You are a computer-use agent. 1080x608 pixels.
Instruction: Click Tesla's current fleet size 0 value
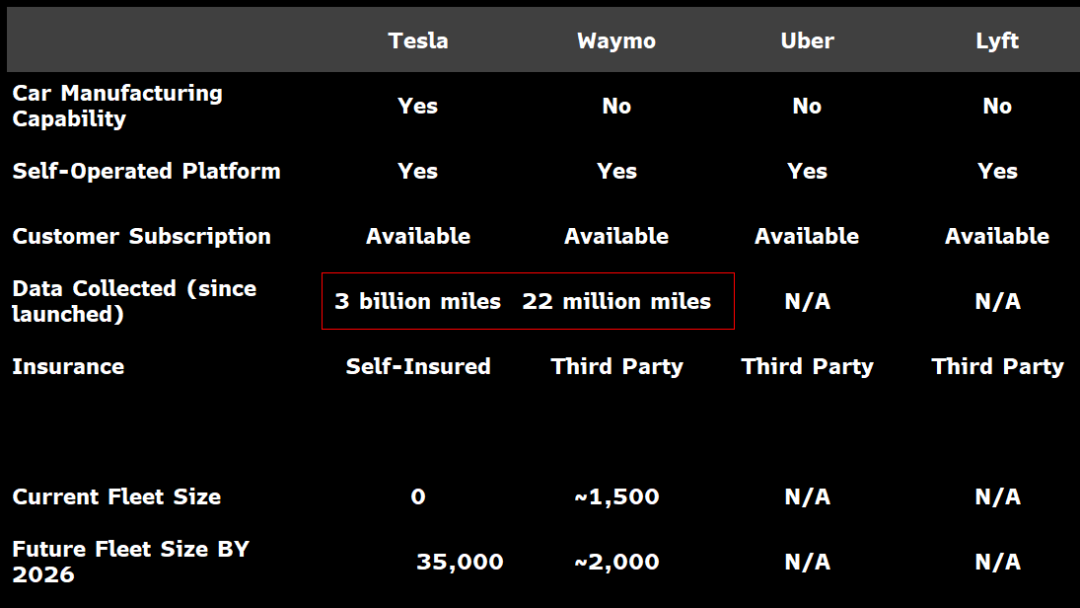(418, 497)
